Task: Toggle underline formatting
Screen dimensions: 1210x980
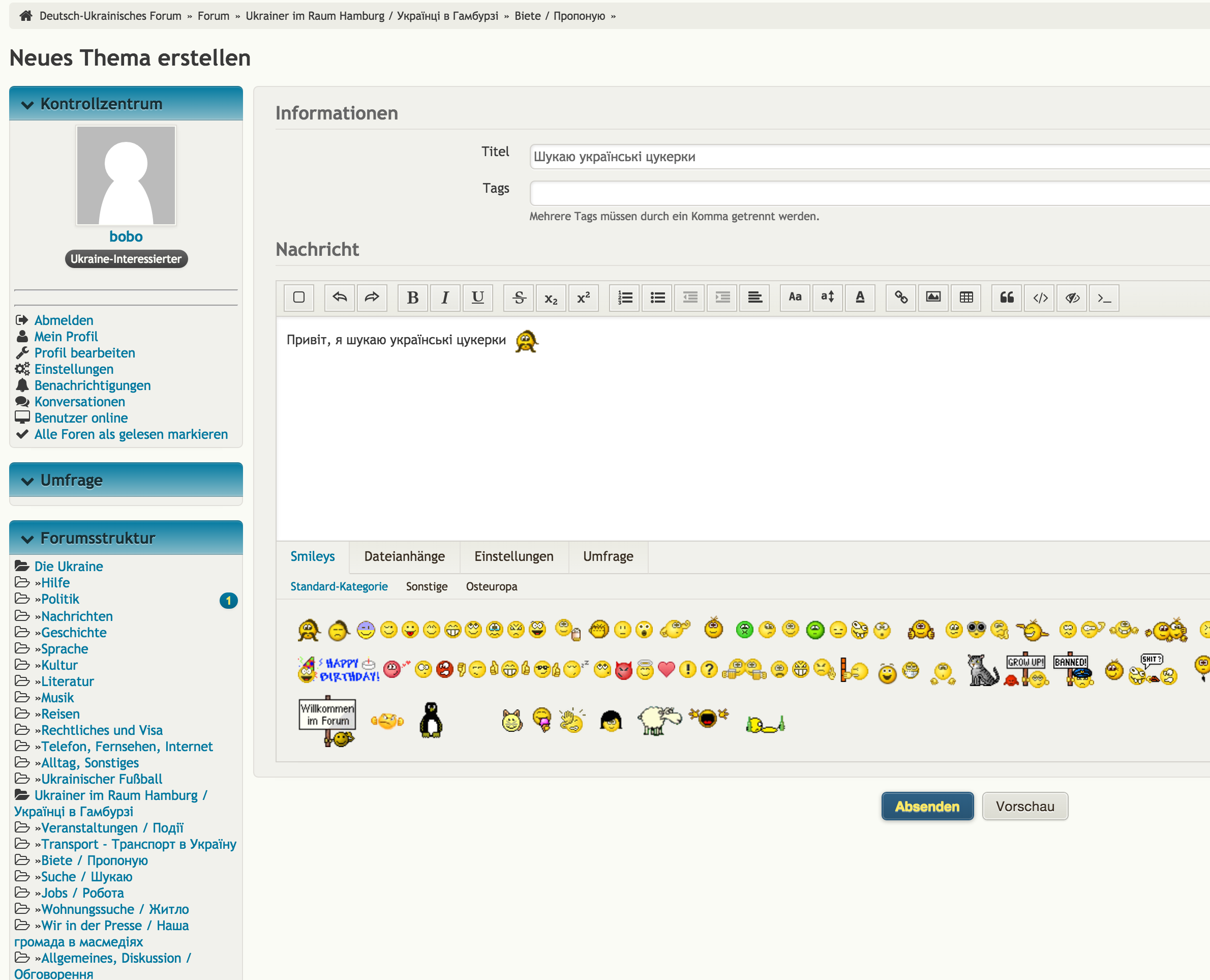Action: (x=478, y=298)
